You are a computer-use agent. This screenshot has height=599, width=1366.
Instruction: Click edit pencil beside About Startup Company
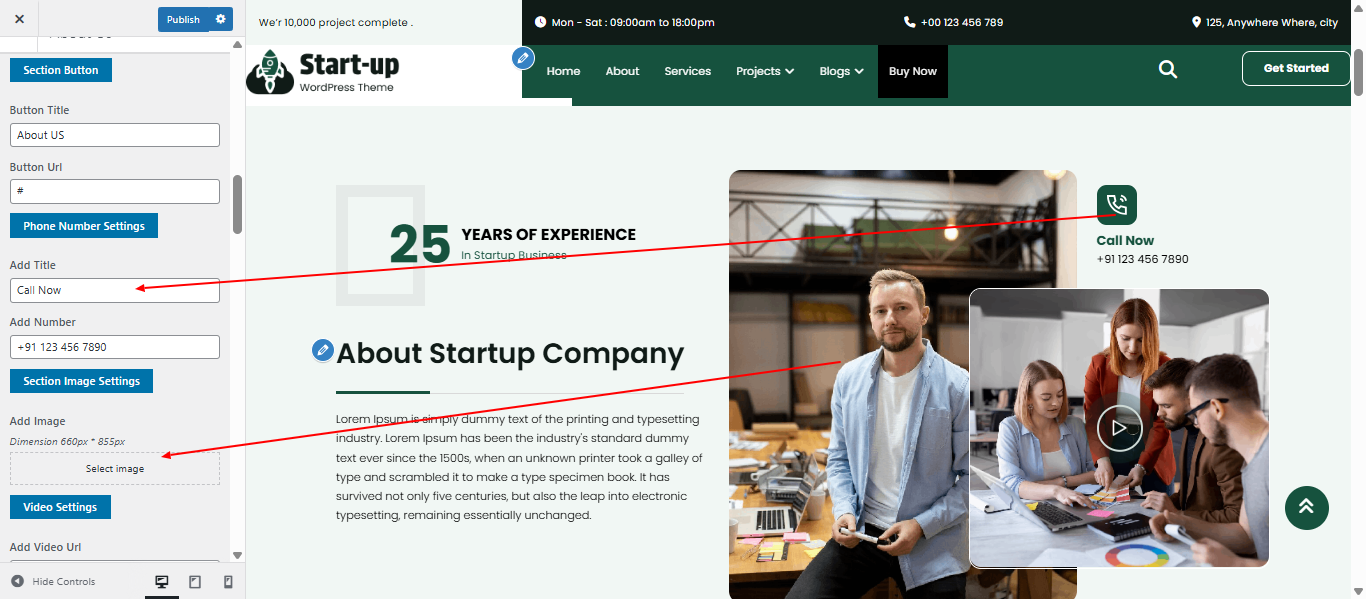[x=322, y=350]
